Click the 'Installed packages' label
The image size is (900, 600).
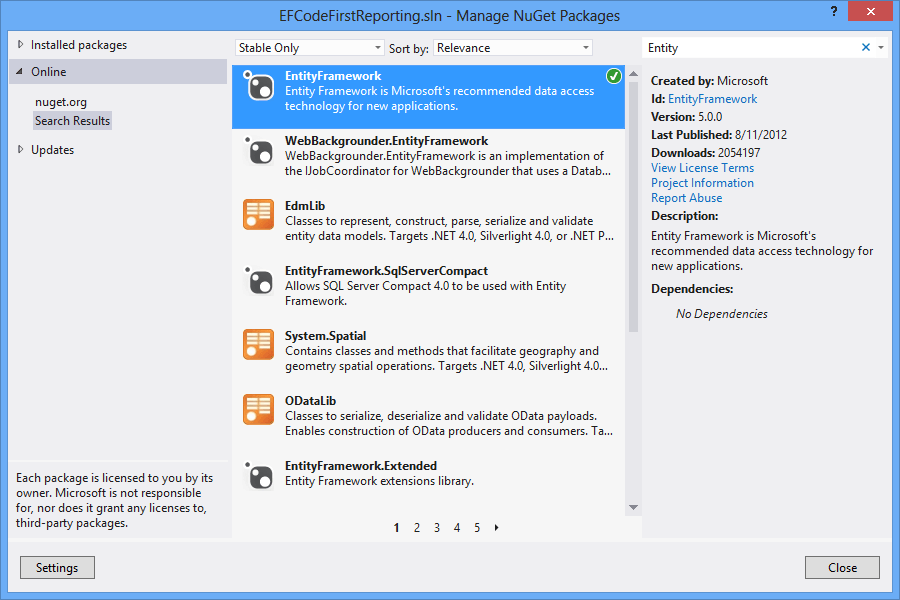coord(79,45)
